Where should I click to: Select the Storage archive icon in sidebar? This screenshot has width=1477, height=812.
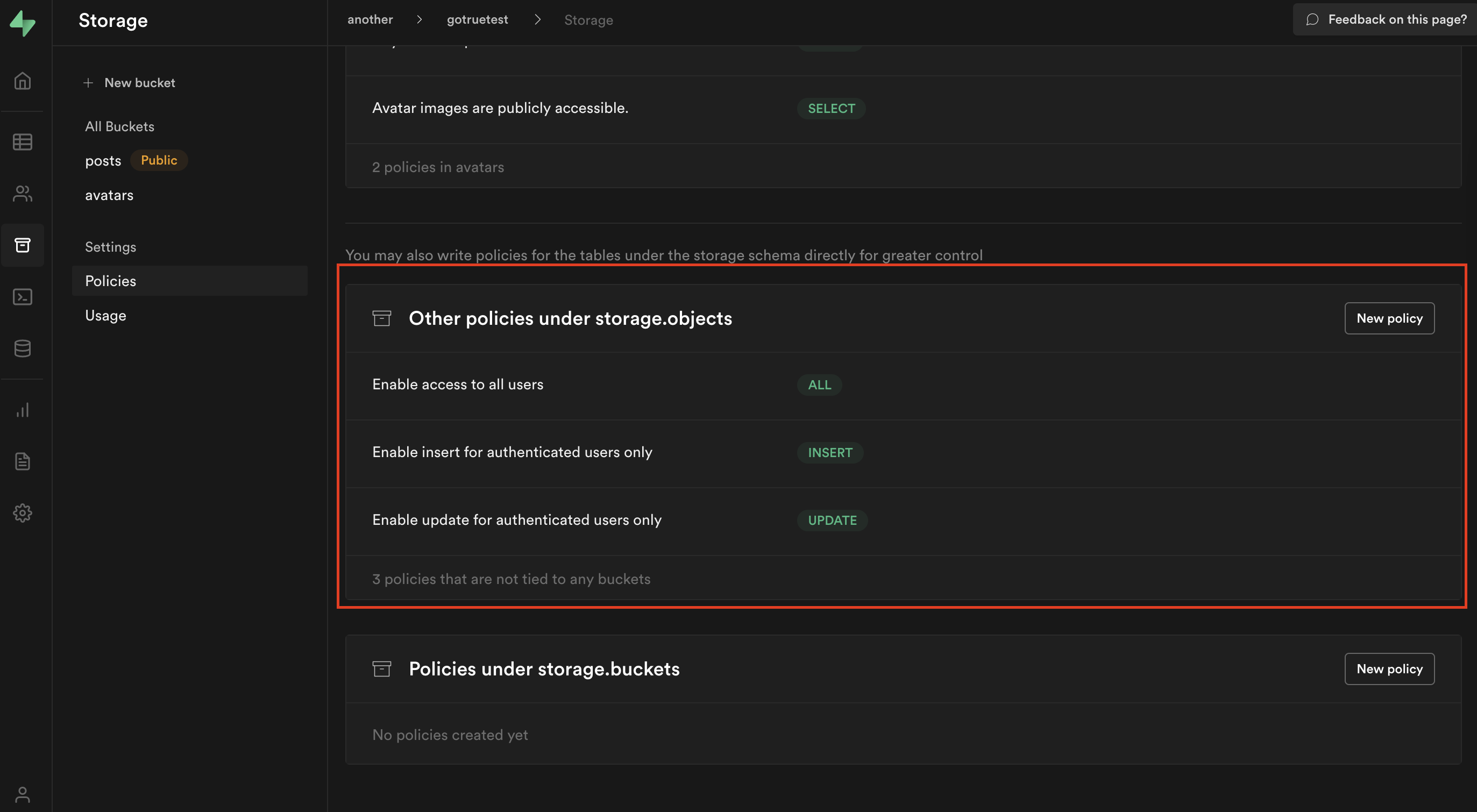23,245
